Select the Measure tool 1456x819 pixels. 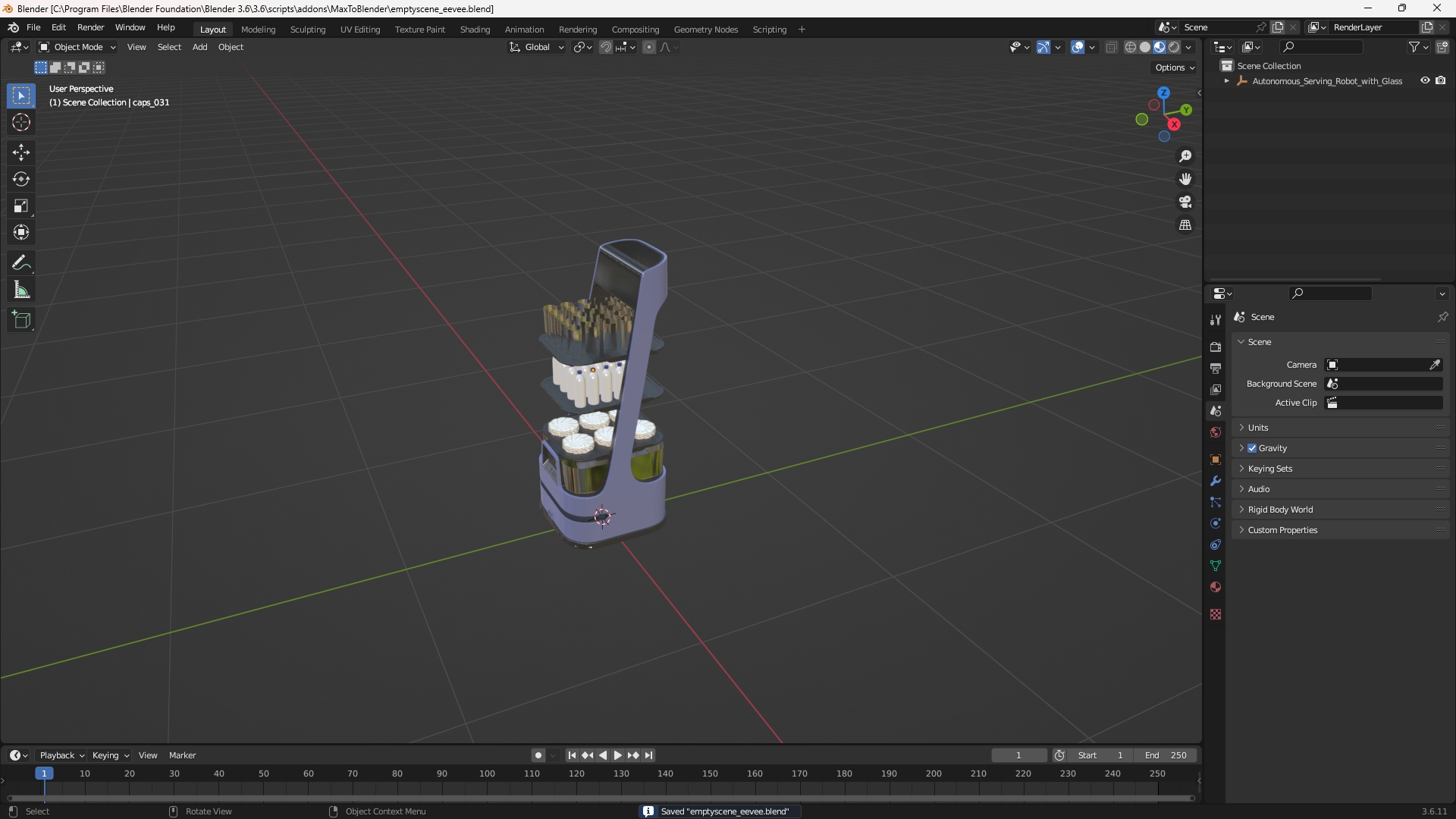(x=21, y=290)
